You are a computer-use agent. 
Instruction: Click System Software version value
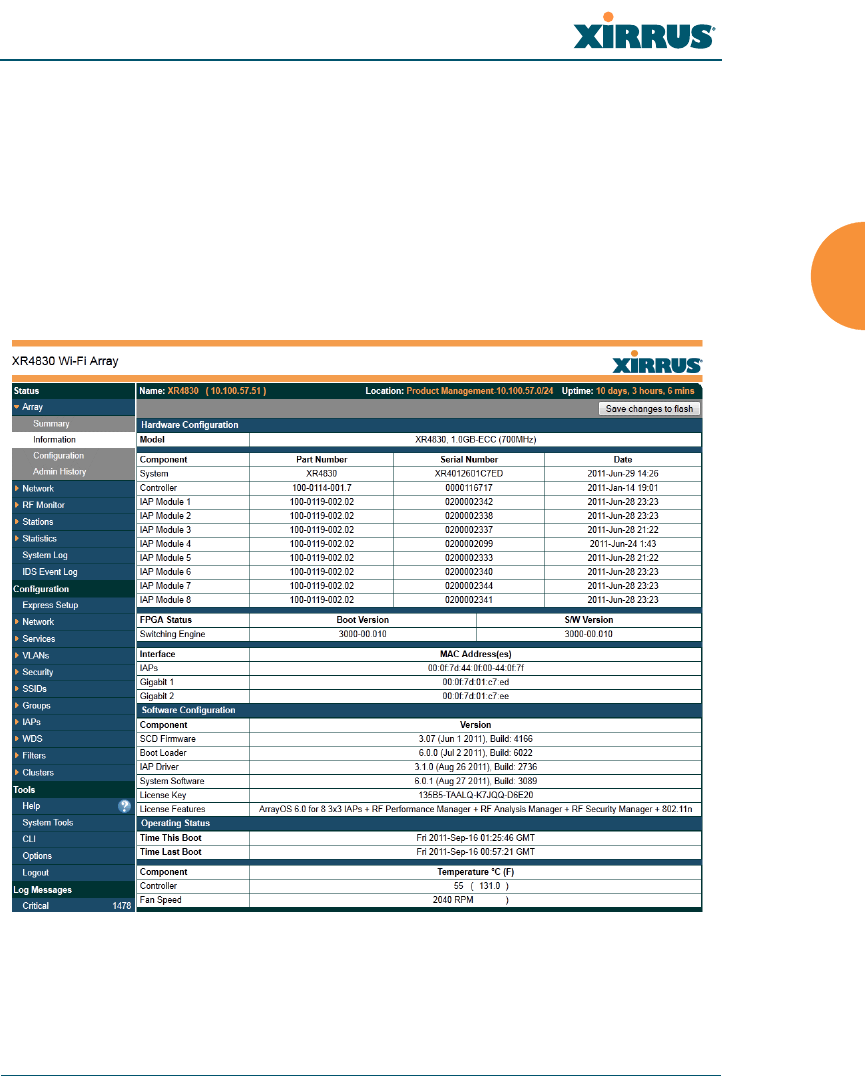click(475, 781)
